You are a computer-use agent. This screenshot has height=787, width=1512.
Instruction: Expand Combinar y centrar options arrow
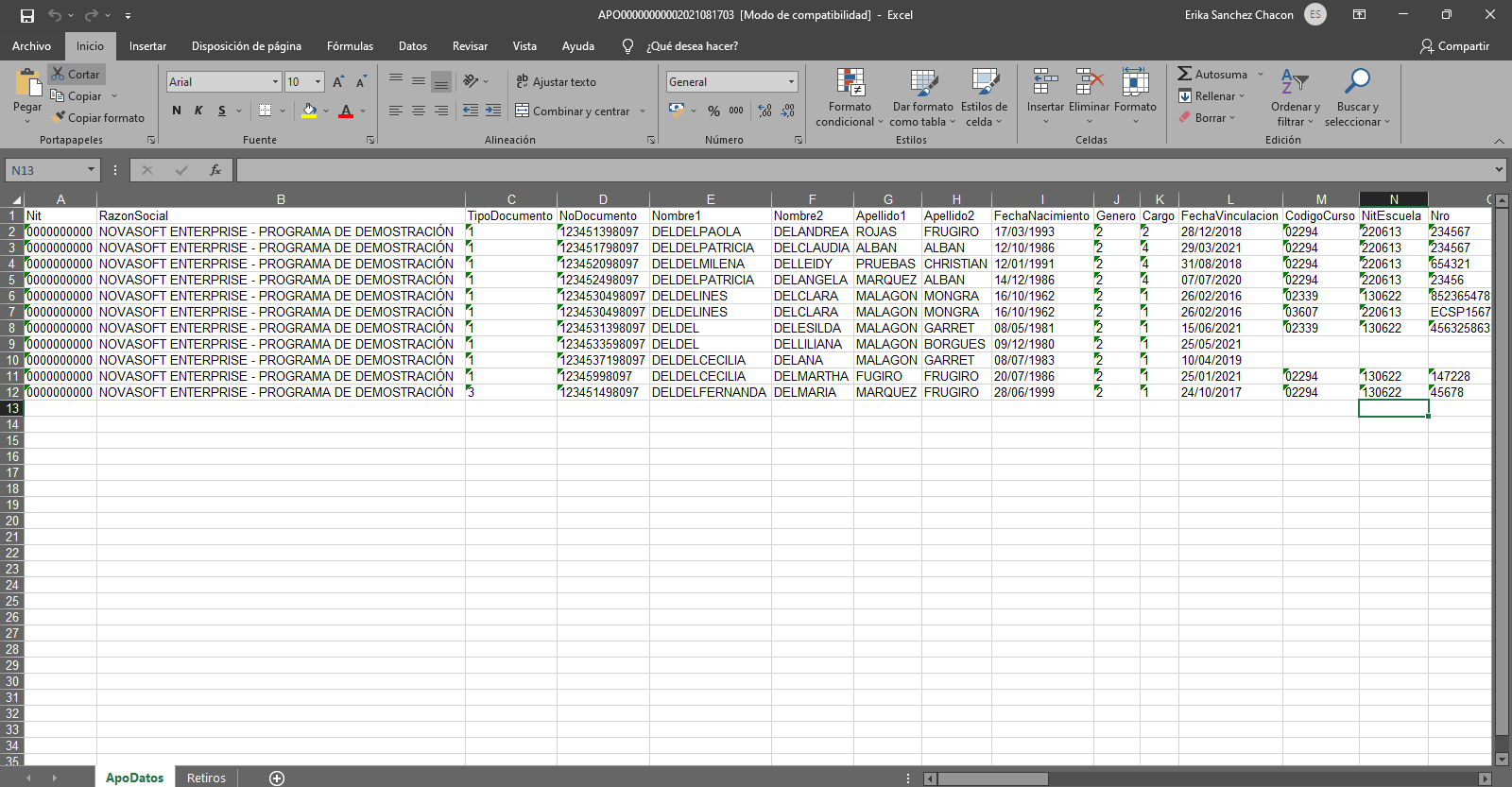click(x=643, y=111)
